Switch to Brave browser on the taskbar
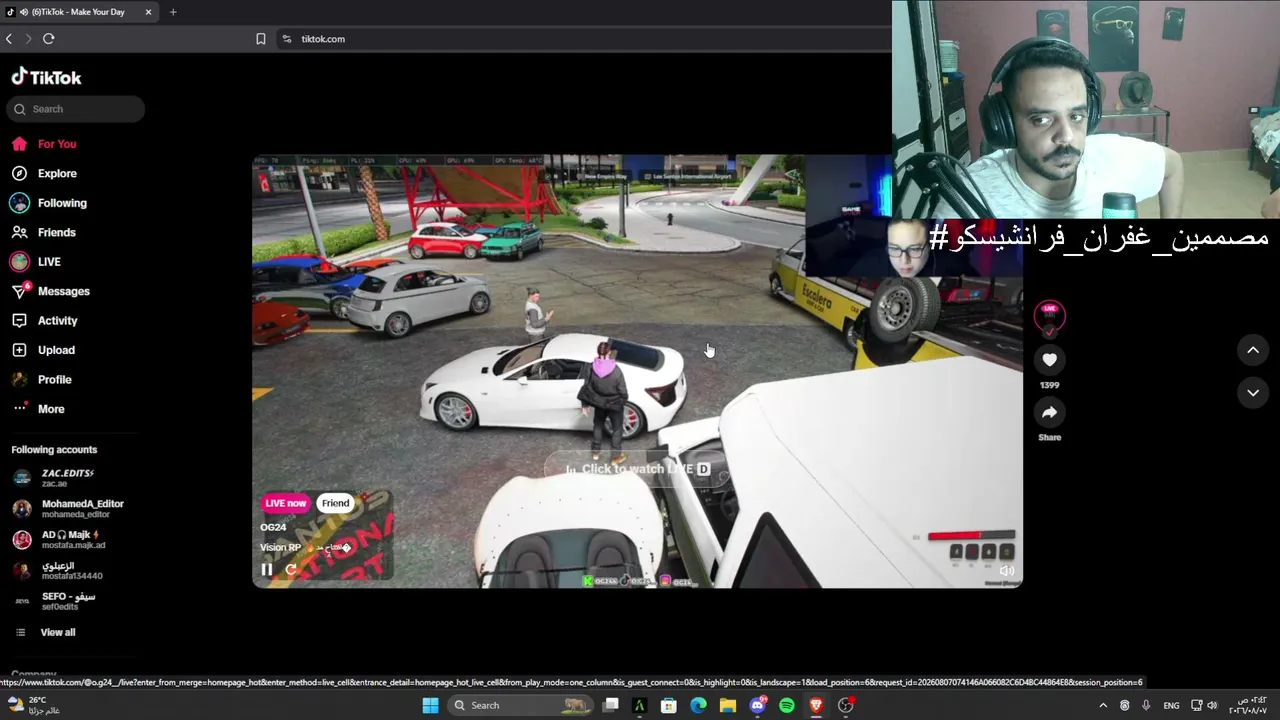Image resolution: width=1280 pixels, height=720 pixels. (x=816, y=705)
